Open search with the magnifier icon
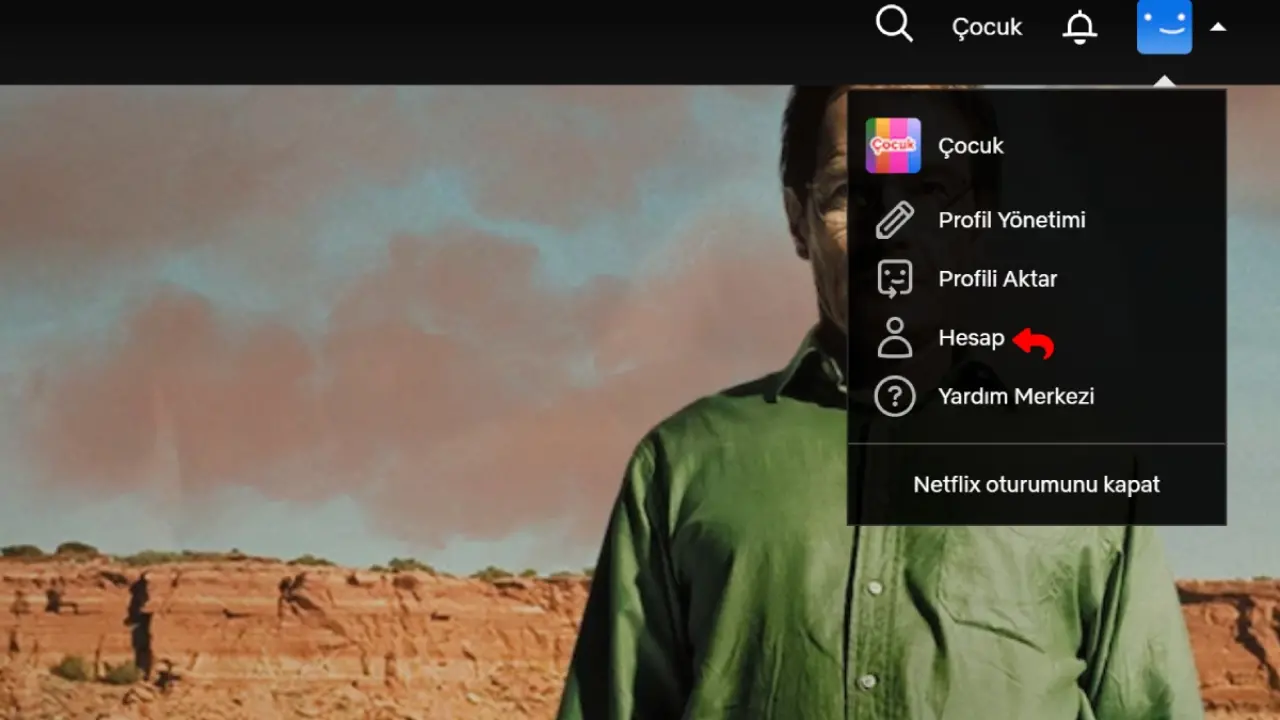Image resolution: width=1280 pixels, height=720 pixels. click(894, 24)
